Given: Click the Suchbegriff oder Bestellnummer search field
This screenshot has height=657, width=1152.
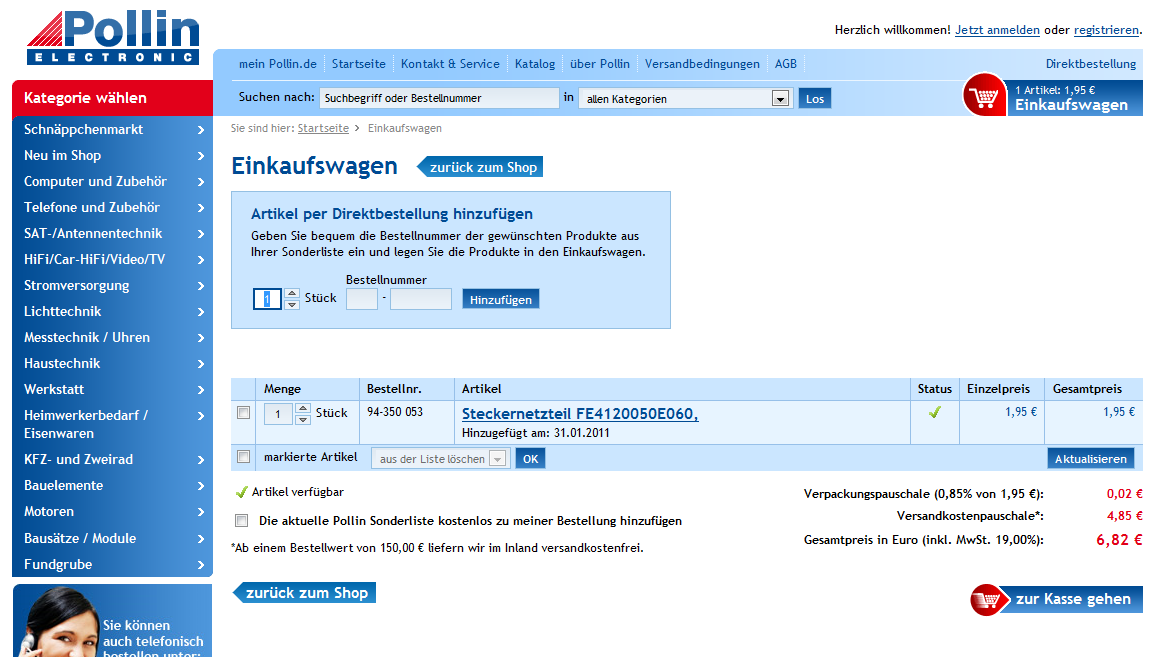Looking at the screenshot, I should tap(439, 98).
